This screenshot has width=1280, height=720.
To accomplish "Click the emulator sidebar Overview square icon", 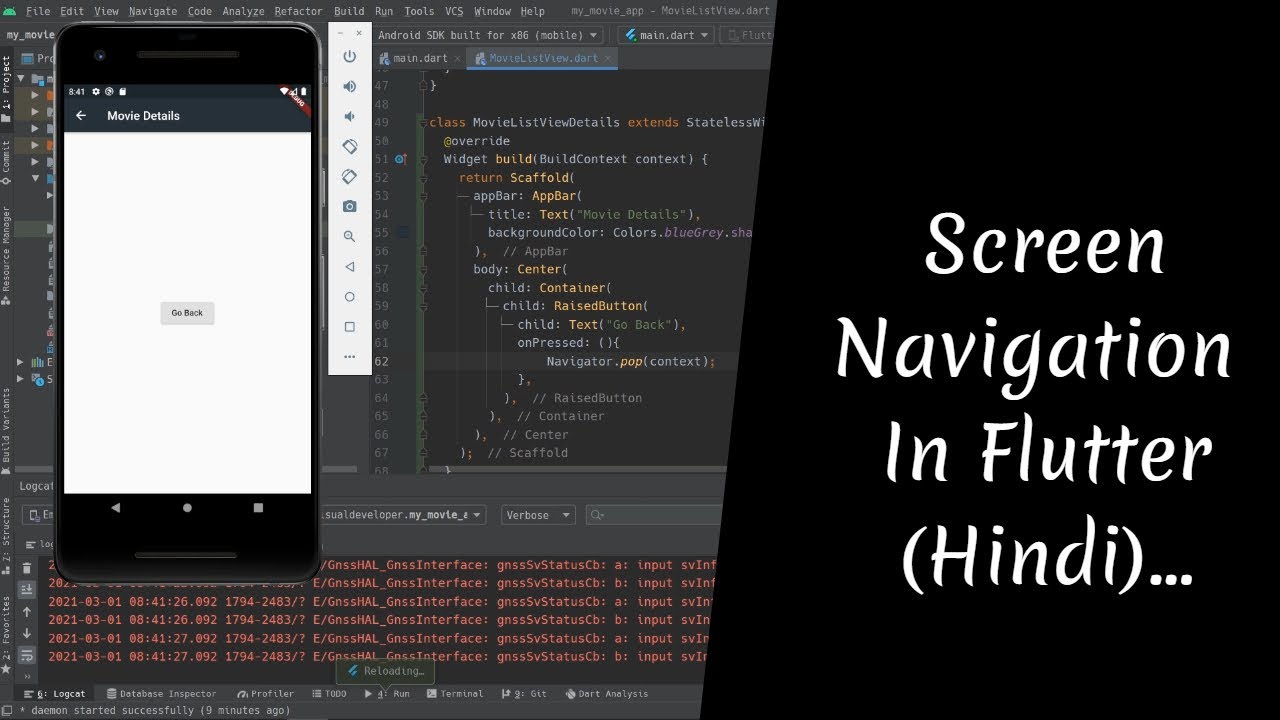I will click(349, 327).
